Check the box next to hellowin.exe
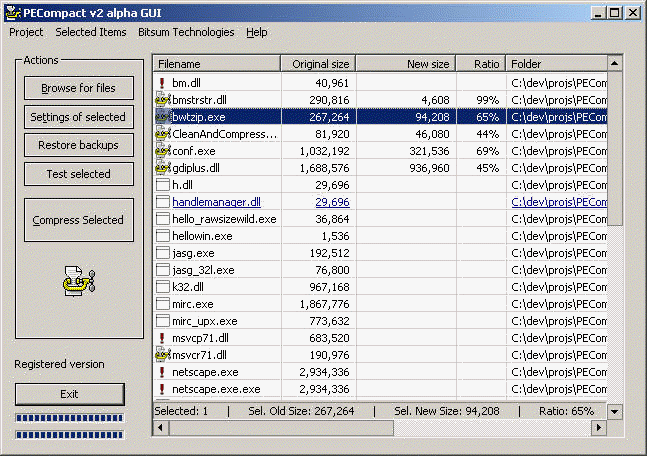The image size is (647, 456). tap(163, 236)
